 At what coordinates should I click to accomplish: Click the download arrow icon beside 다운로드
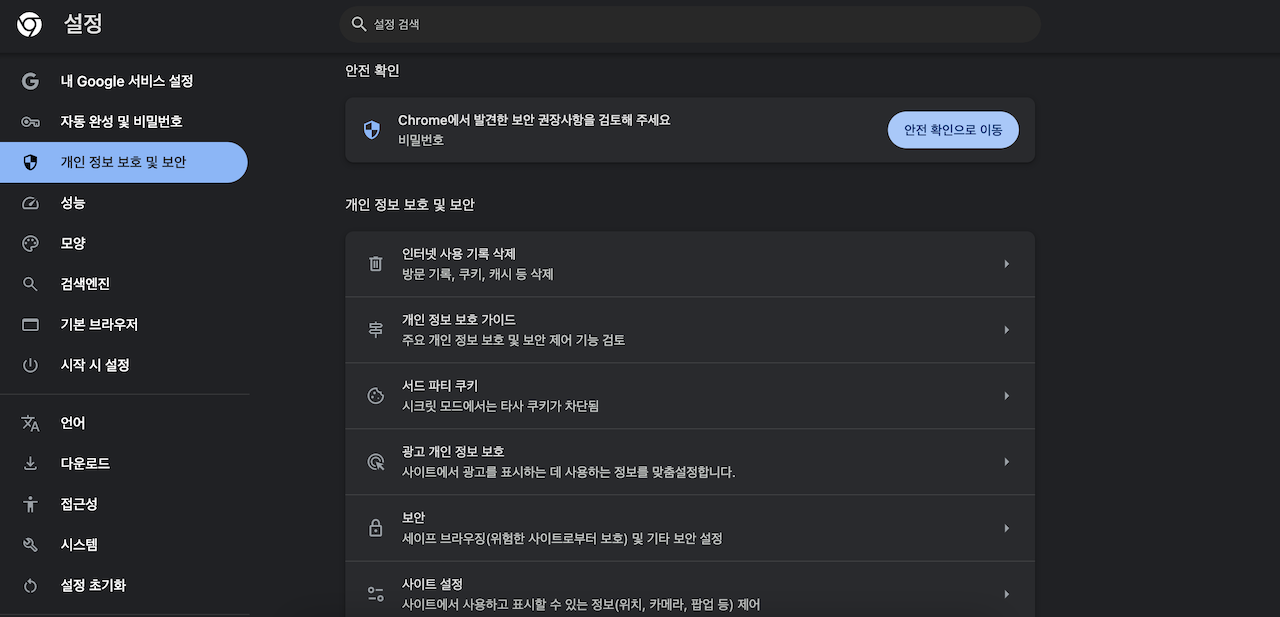tap(31, 463)
